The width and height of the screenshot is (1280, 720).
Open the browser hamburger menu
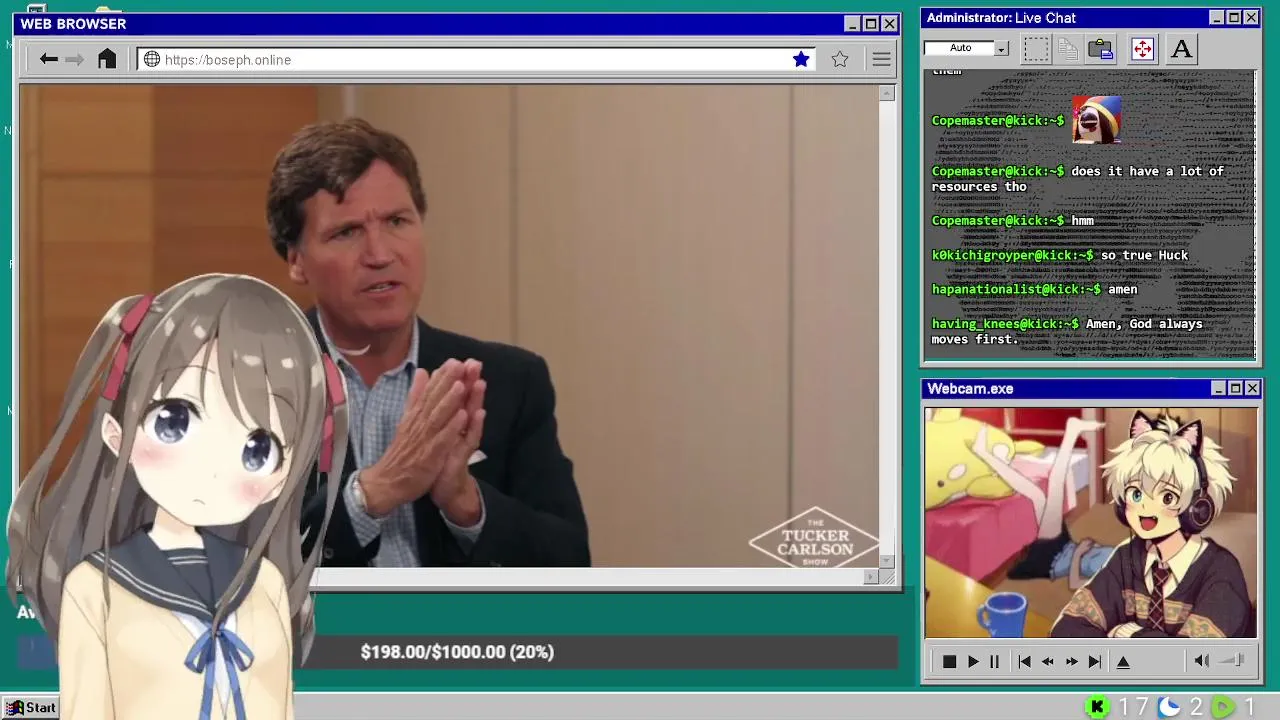pos(881,60)
